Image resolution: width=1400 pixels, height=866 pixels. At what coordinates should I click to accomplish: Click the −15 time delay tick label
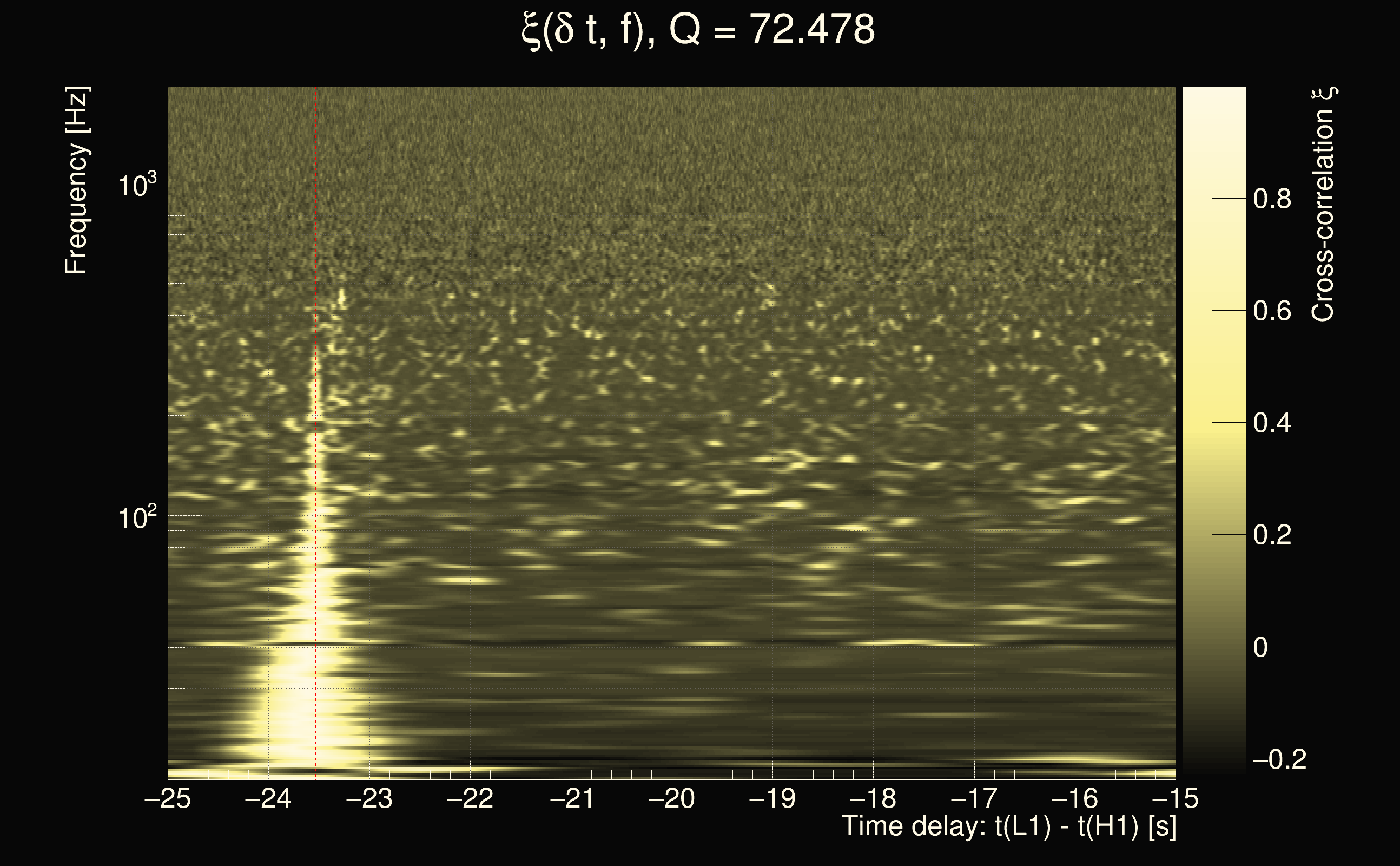tap(1175, 798)
